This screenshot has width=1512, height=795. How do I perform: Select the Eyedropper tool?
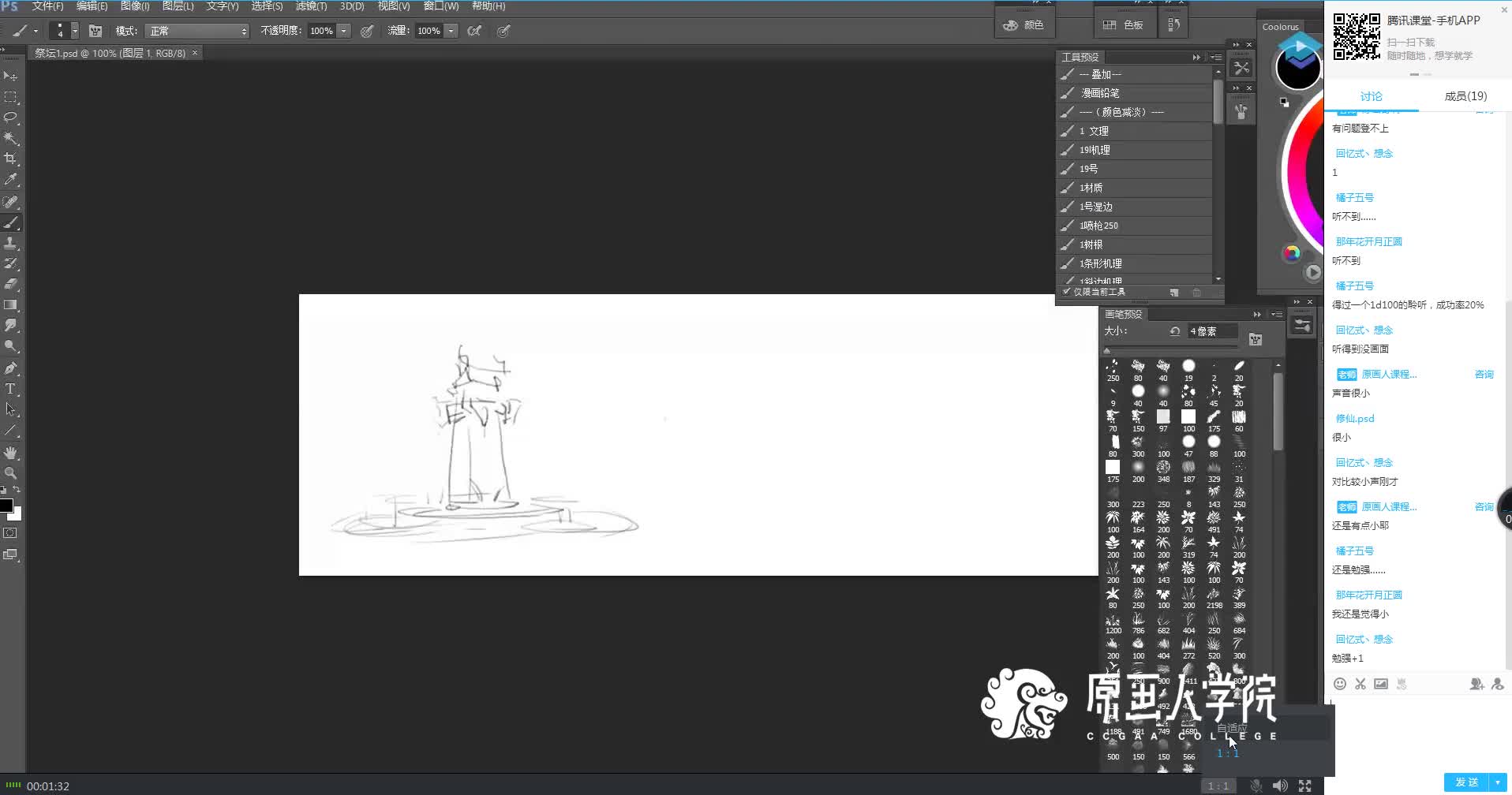(x=10, y=180)
